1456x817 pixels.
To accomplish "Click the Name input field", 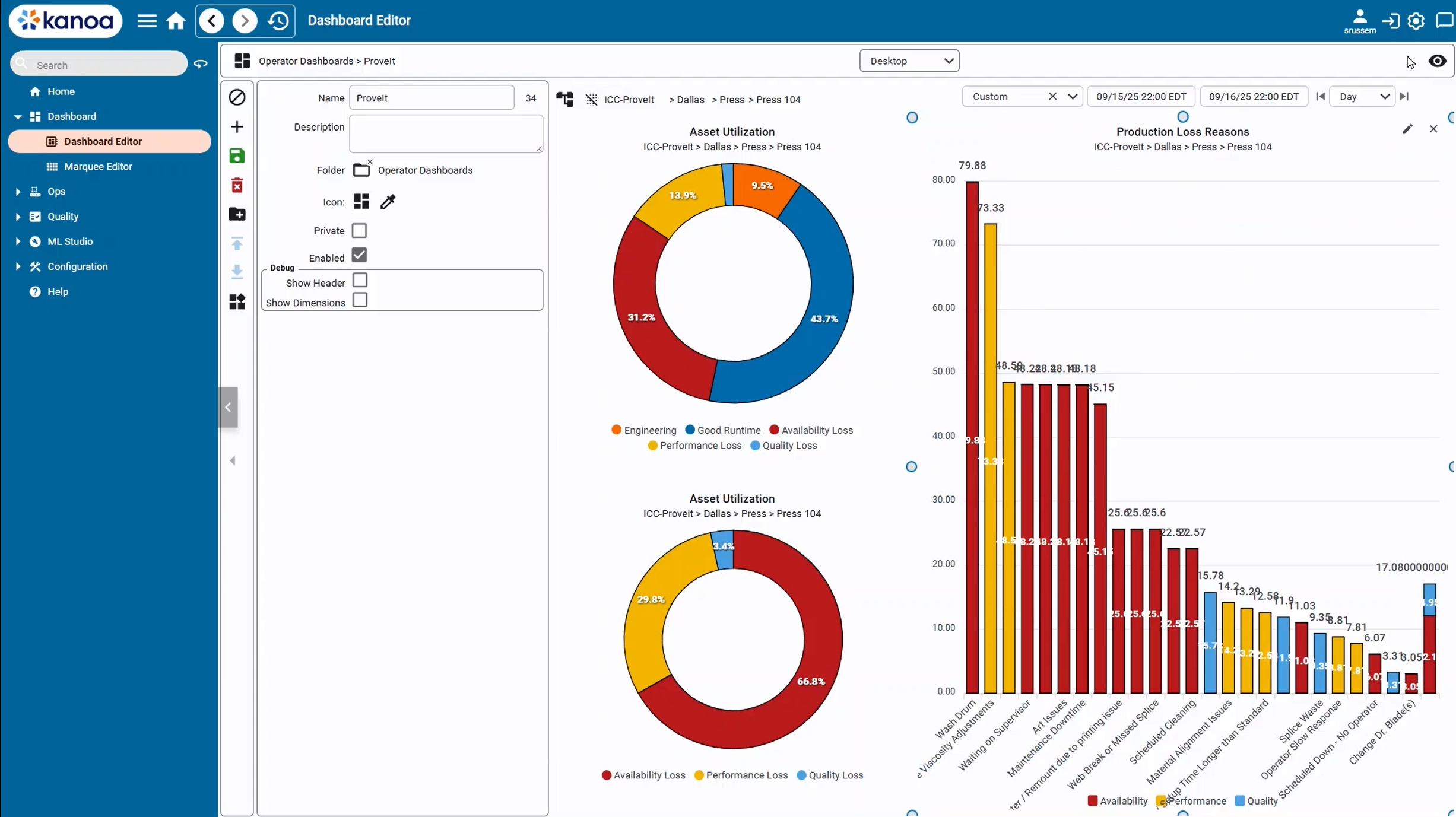I will pyautogui.click(x=432, y=98).
